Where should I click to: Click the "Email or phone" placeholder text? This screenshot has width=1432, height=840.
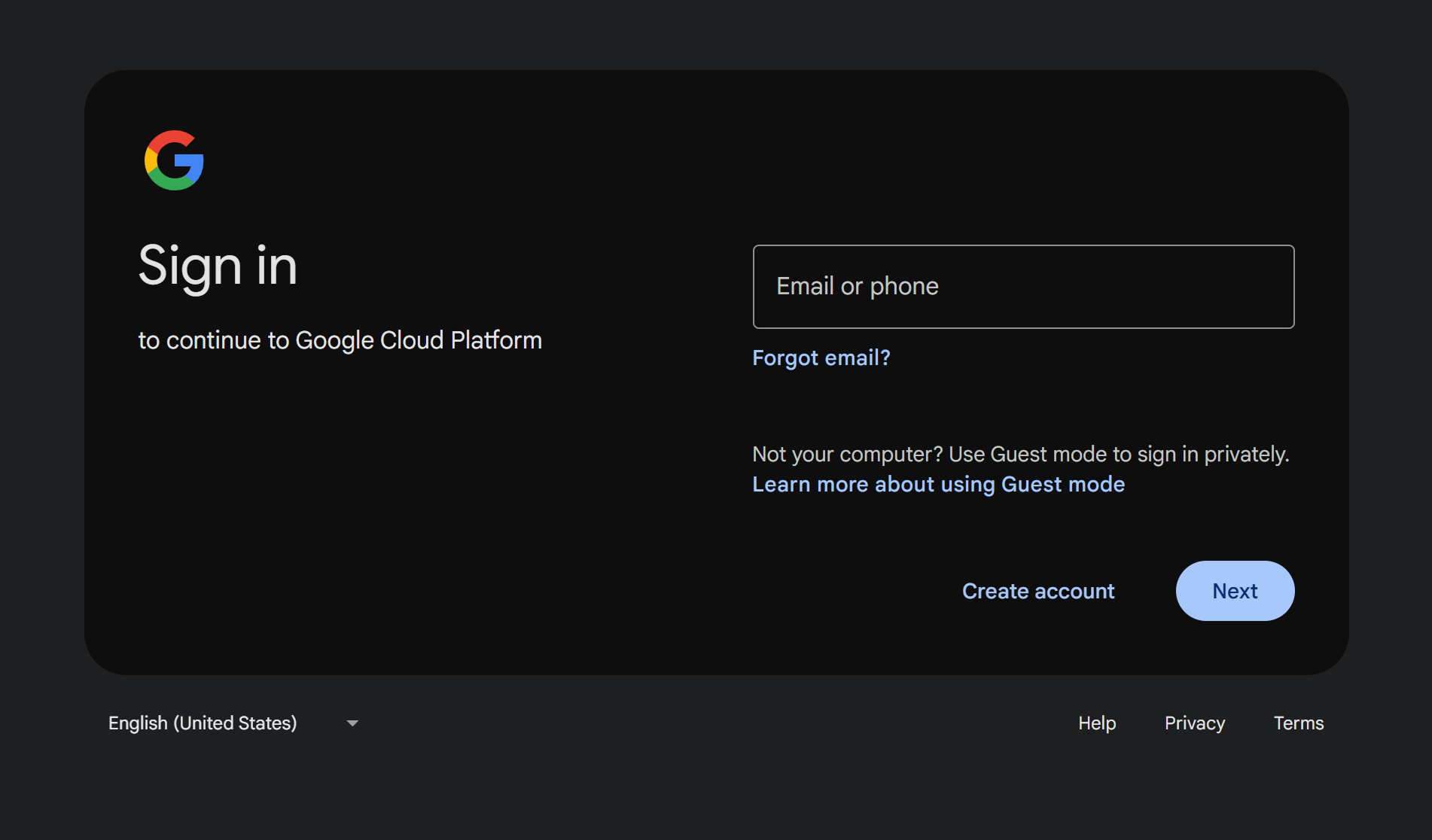coord(857,287)
